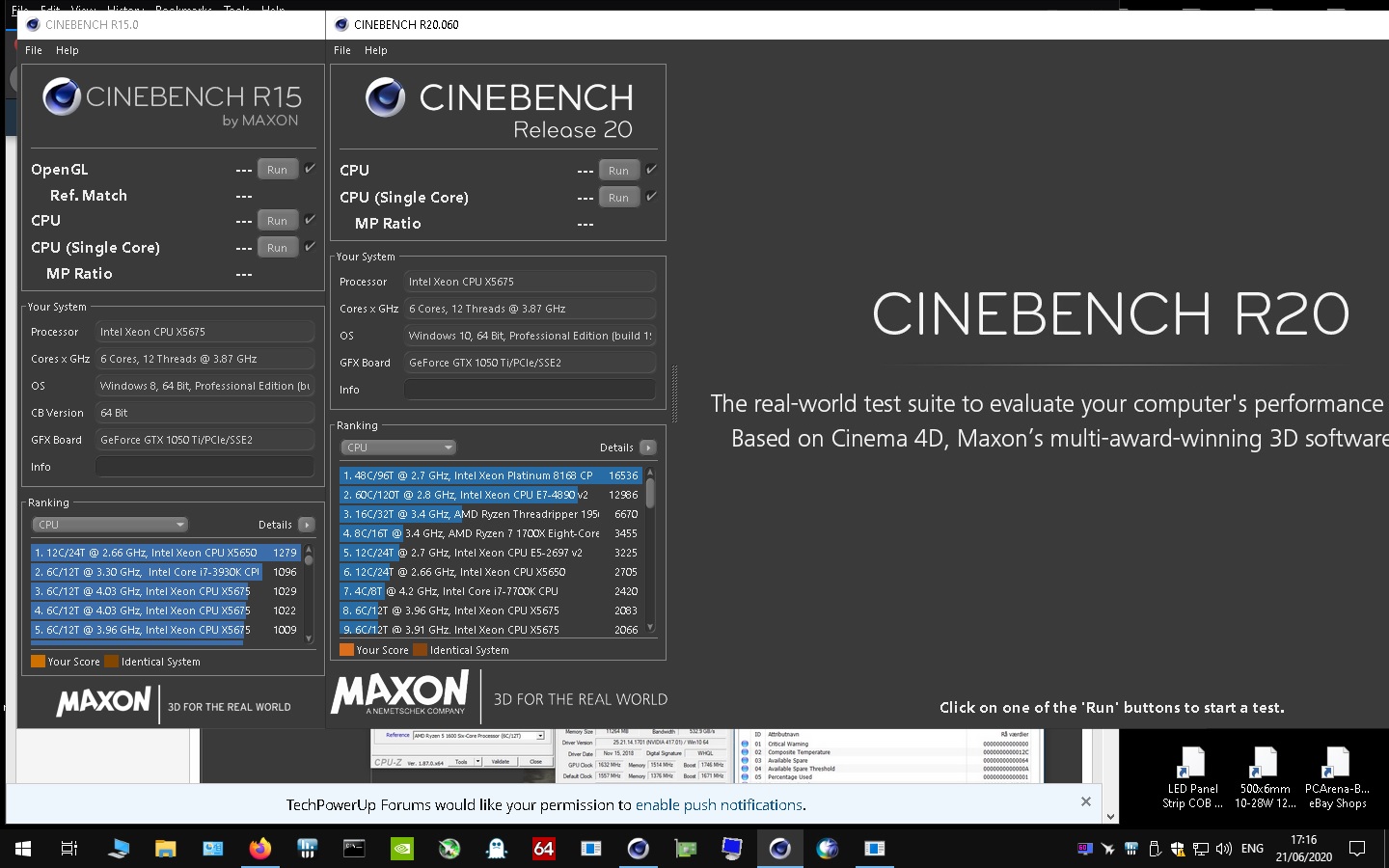Open Windows Security tray icon with warning
The image size is (1389, 868).
pos(1178,849)
